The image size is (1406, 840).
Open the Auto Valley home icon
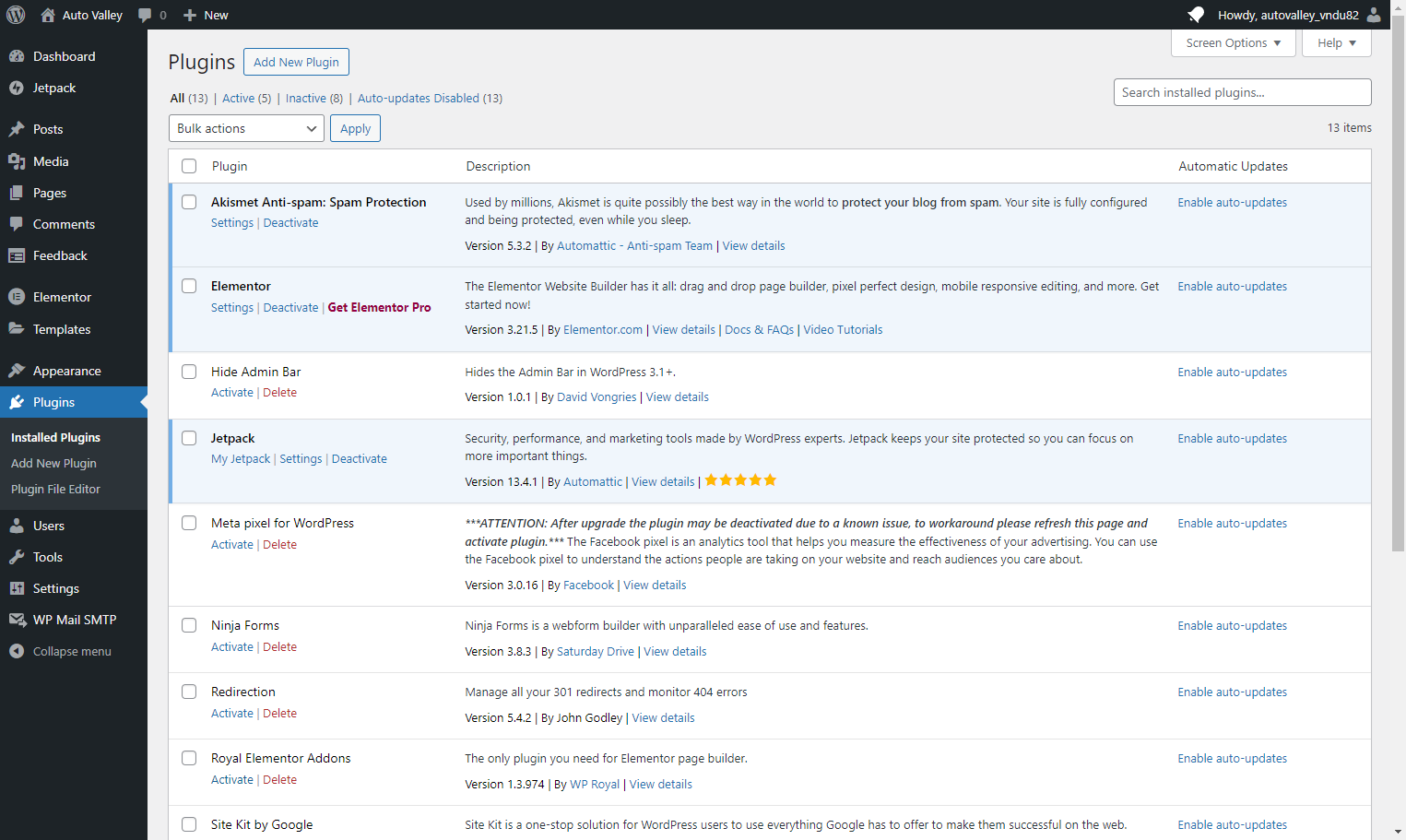(x=48, y=15)
